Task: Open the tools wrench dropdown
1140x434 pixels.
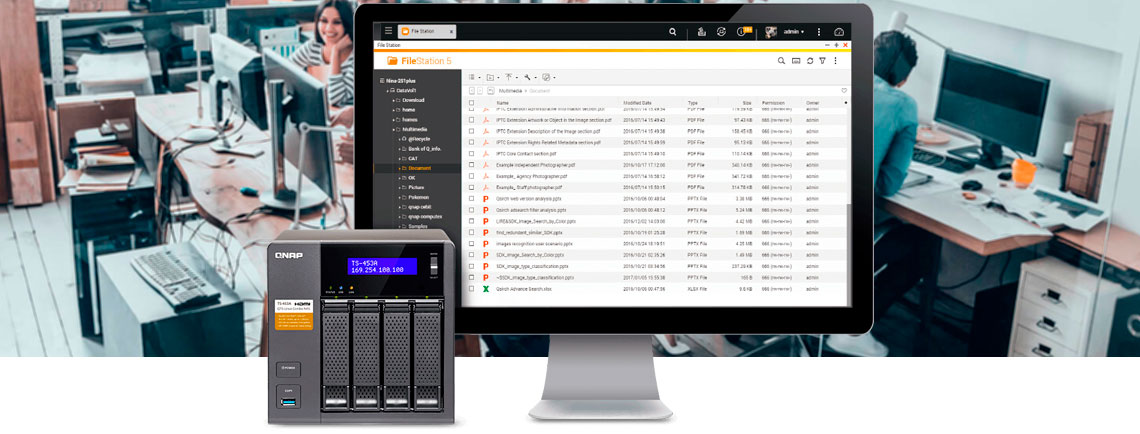Action: 528,77
